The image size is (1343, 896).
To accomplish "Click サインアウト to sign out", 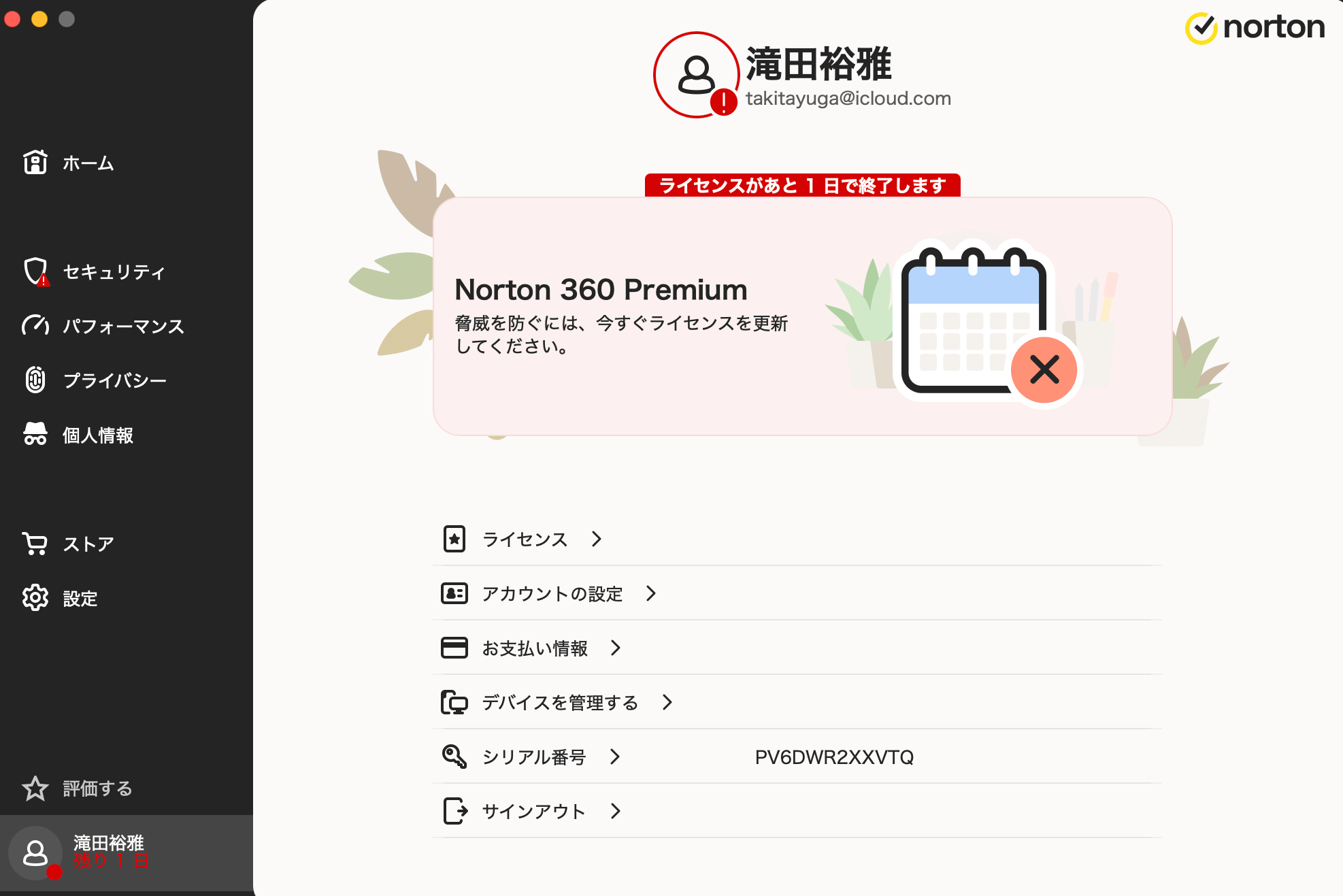I will click(x=534, y=812).
